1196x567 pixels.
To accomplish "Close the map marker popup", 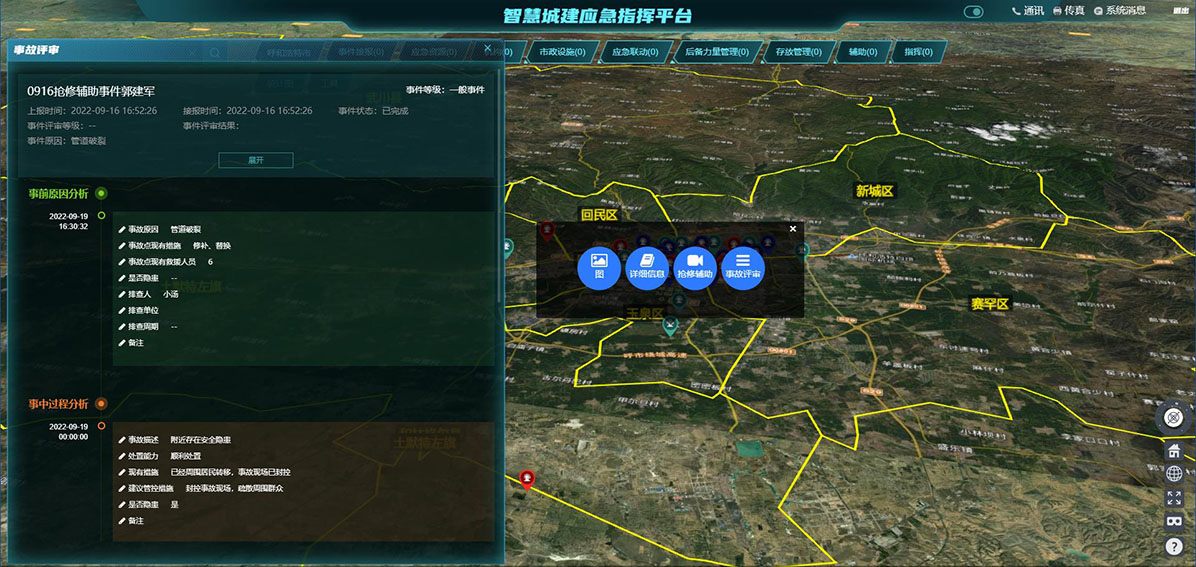I will coord(793,228).
